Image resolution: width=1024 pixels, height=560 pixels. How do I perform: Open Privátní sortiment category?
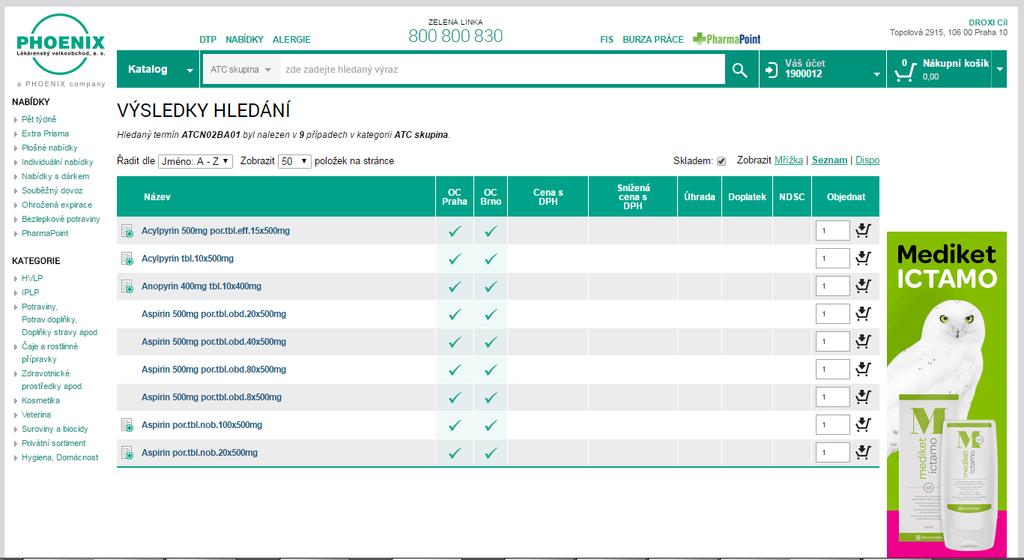(54, 443)
